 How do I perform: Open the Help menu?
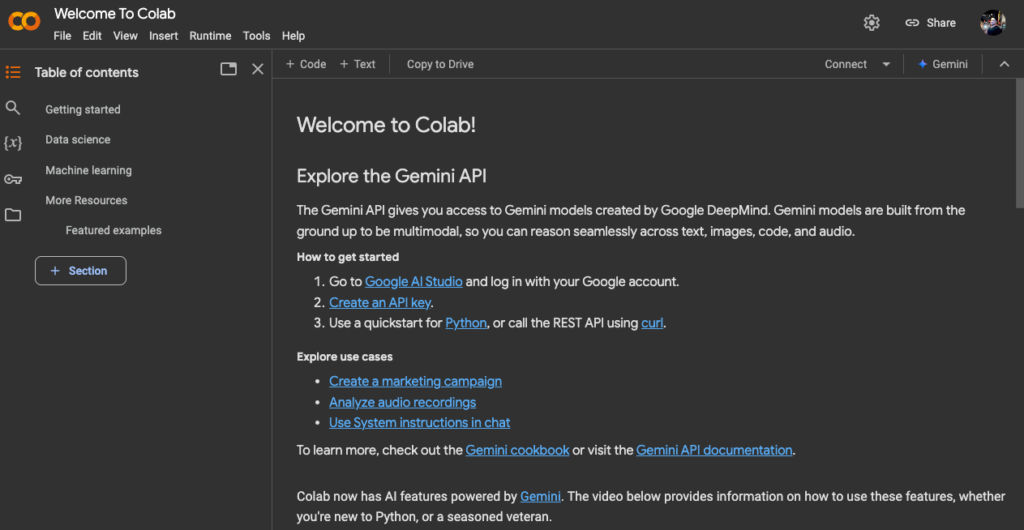click(x=293, y=36)
